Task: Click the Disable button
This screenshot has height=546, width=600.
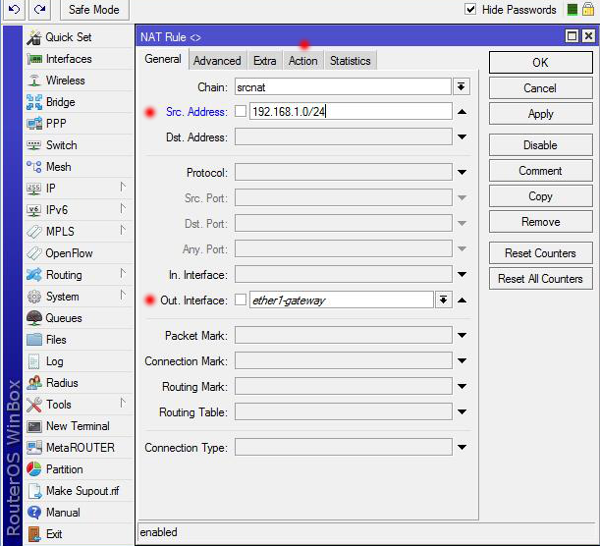Action: point(540,145)
